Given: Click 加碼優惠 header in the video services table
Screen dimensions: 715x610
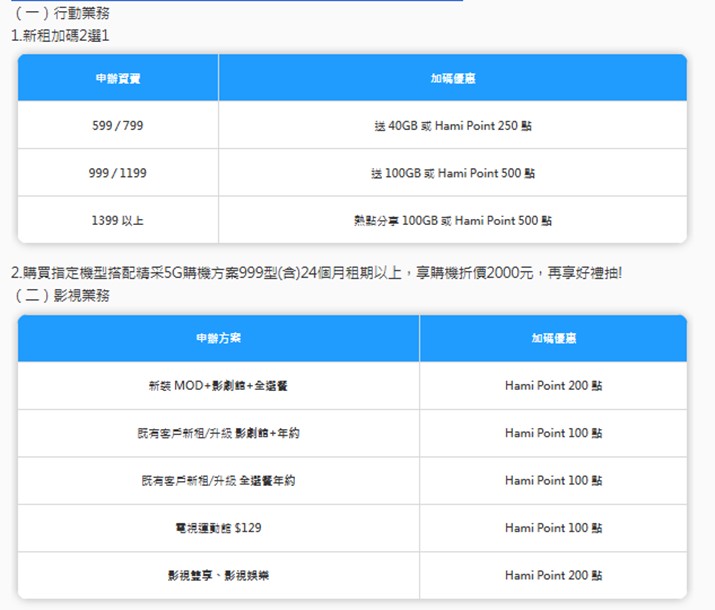Looking at the screenshot, I should pyautogui.click(x=553, y=338).
